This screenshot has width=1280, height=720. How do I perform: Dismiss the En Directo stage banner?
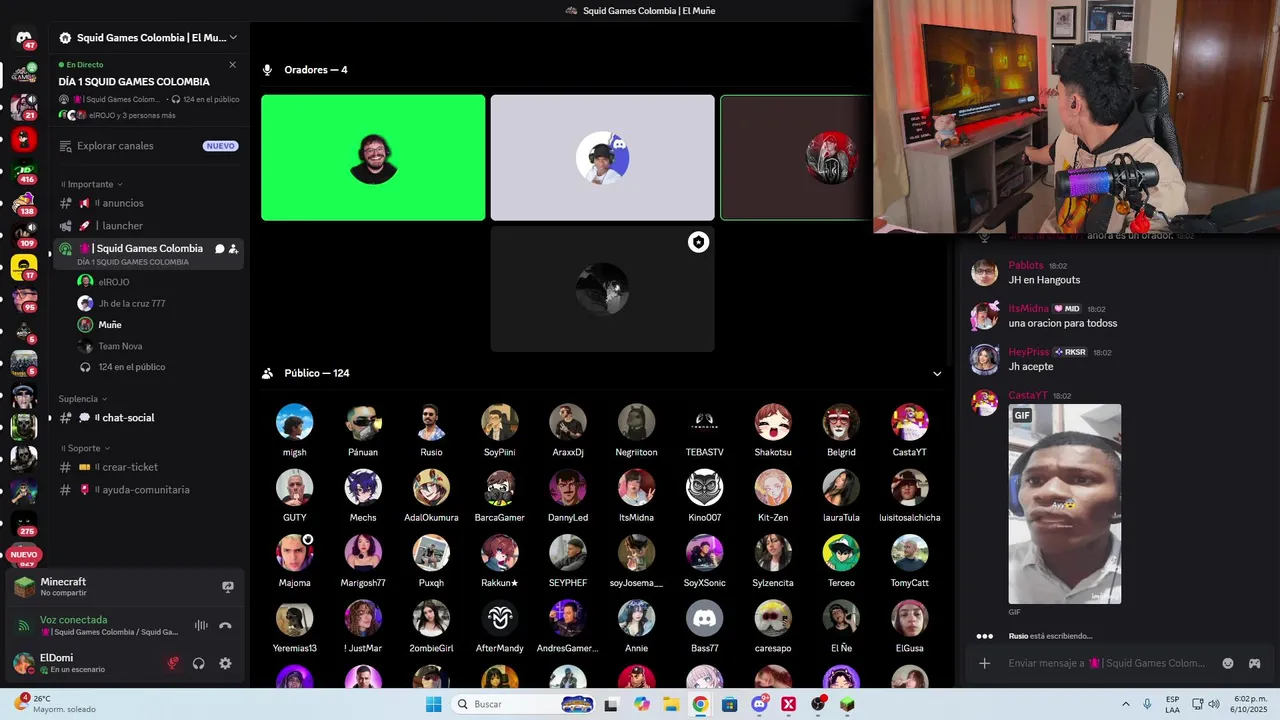233,65
